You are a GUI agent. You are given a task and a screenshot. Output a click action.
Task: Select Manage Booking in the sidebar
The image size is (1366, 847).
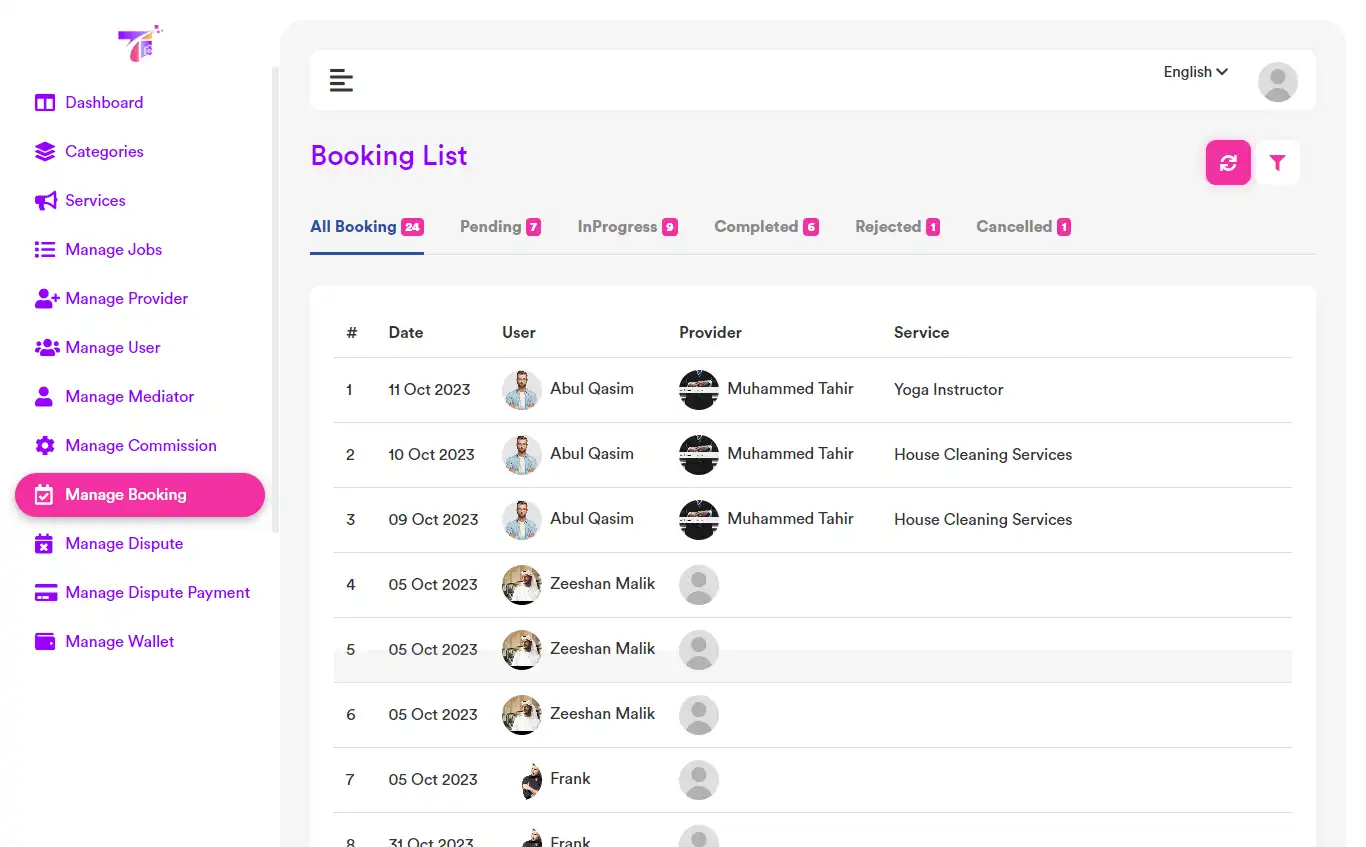pos(126,494)
